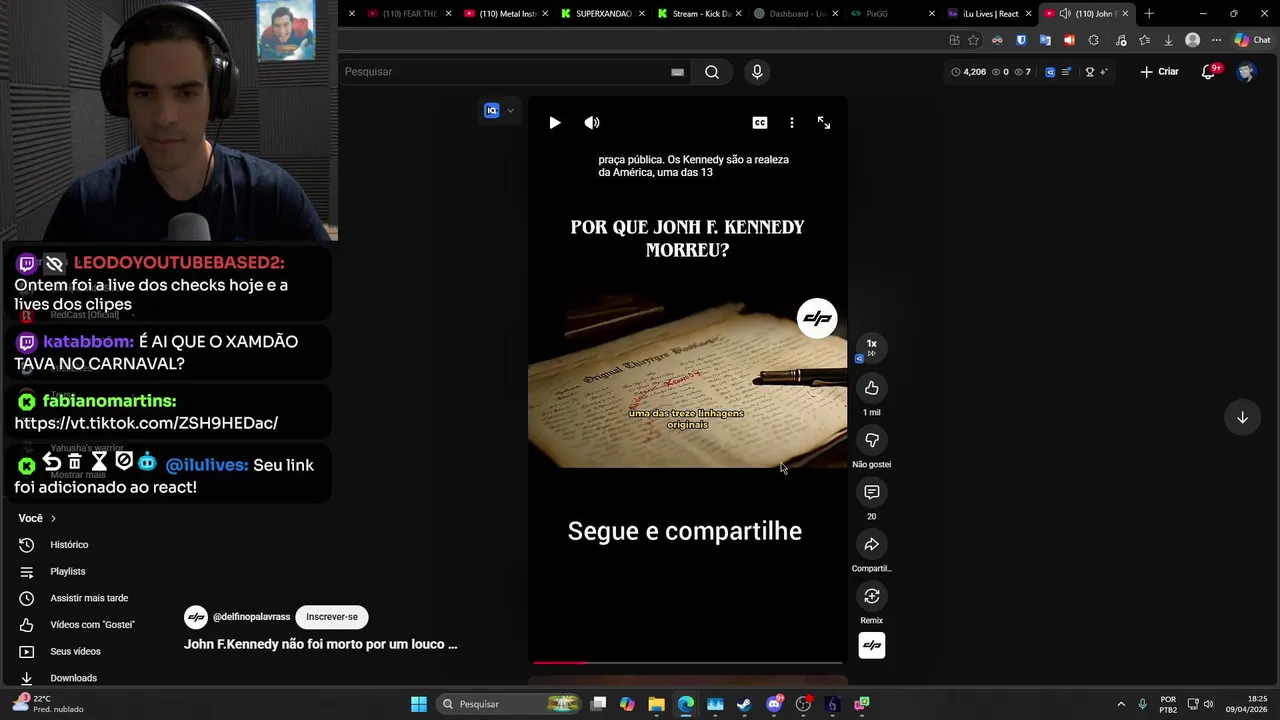Open the Bitwarden extension icon
This screenshot has width=1280, height=720.
1021,40
